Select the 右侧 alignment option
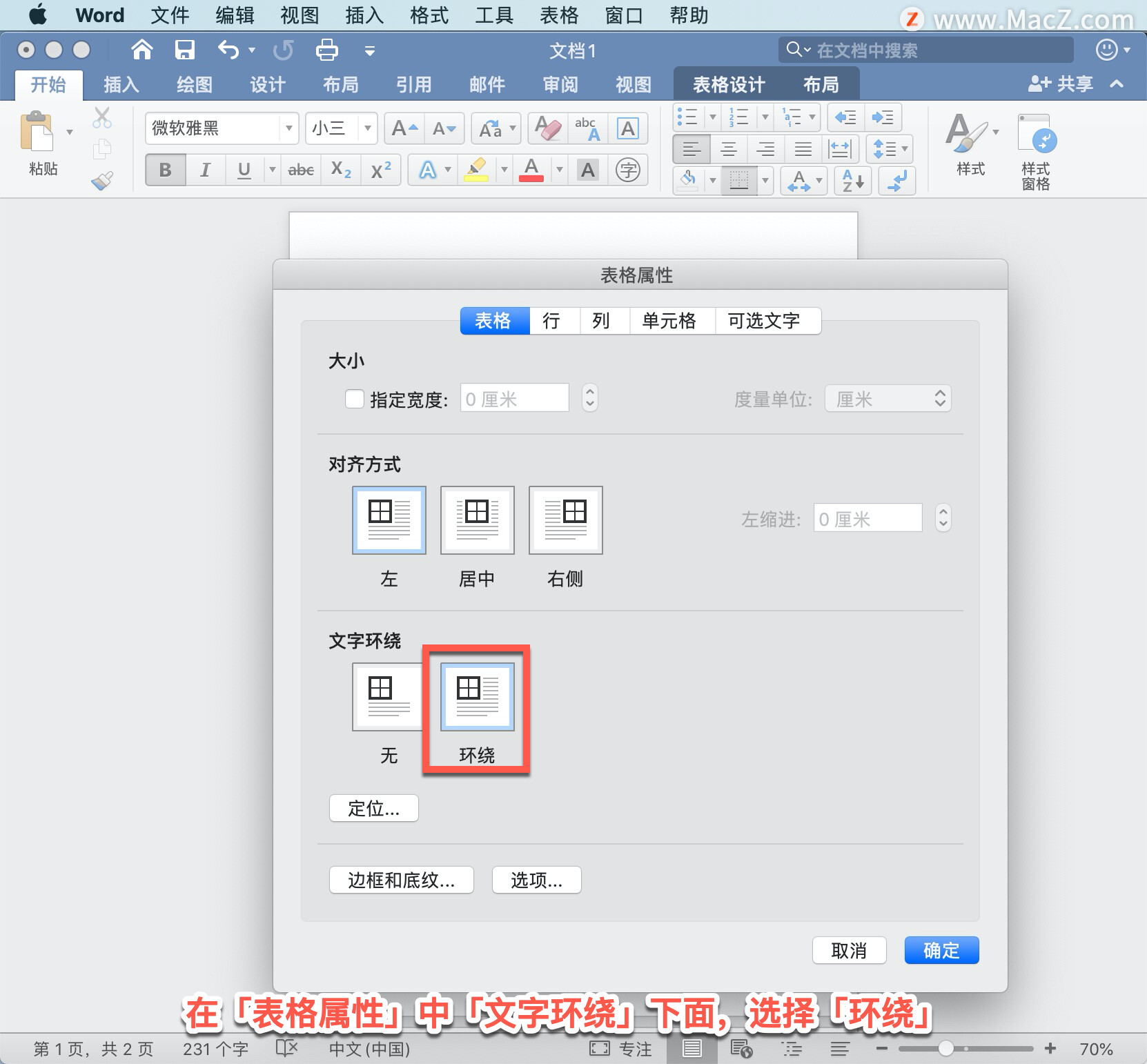The width and height of the screenshot is (1147, 1064). click(x=566, y=520)
